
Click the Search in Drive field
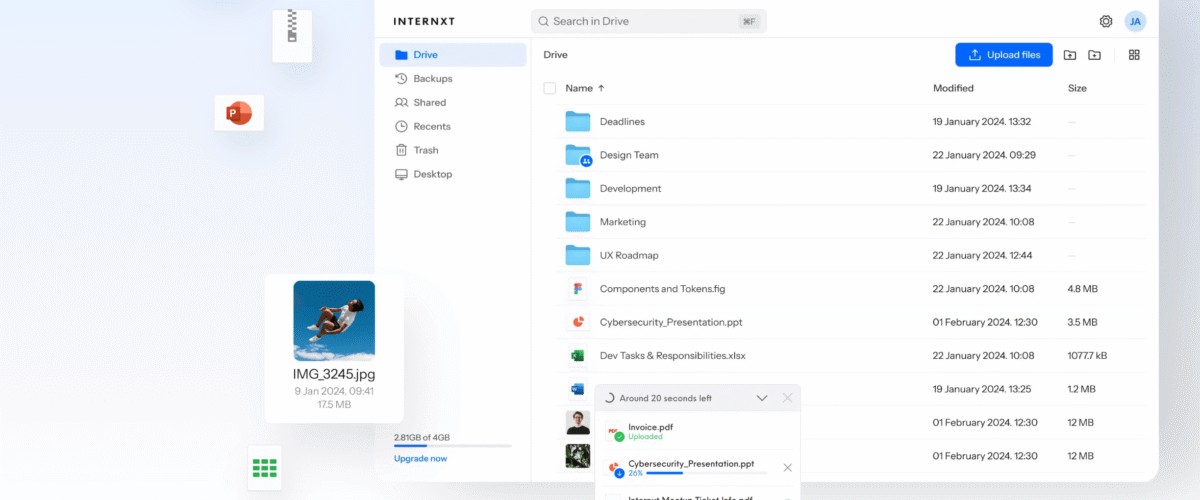click(x=648, y=21)
